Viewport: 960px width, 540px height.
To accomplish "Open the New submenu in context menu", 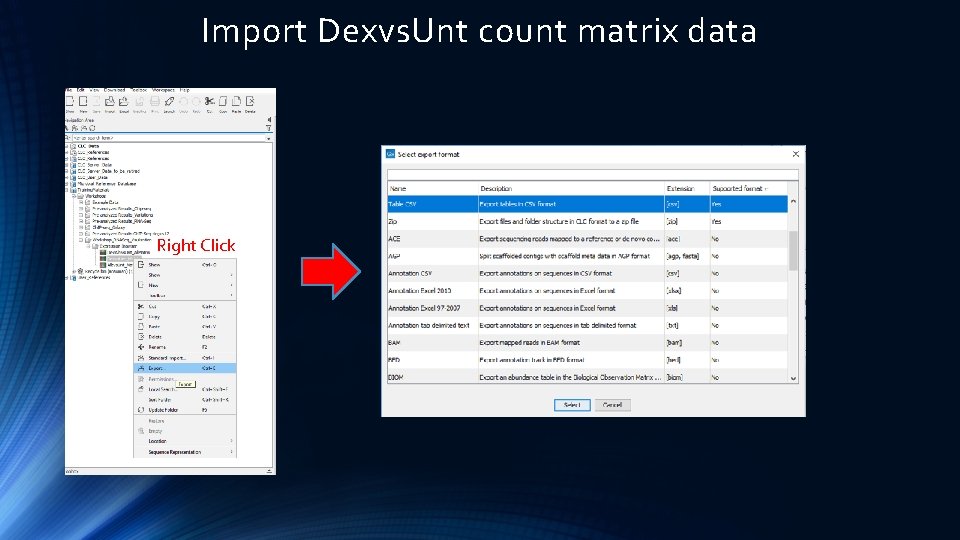I will [x=185, y=285].
